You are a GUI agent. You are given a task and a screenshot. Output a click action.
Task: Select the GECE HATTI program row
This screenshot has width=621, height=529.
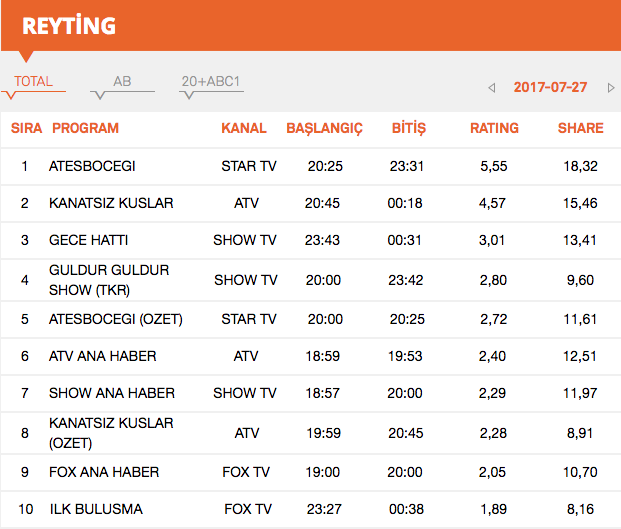88,240
